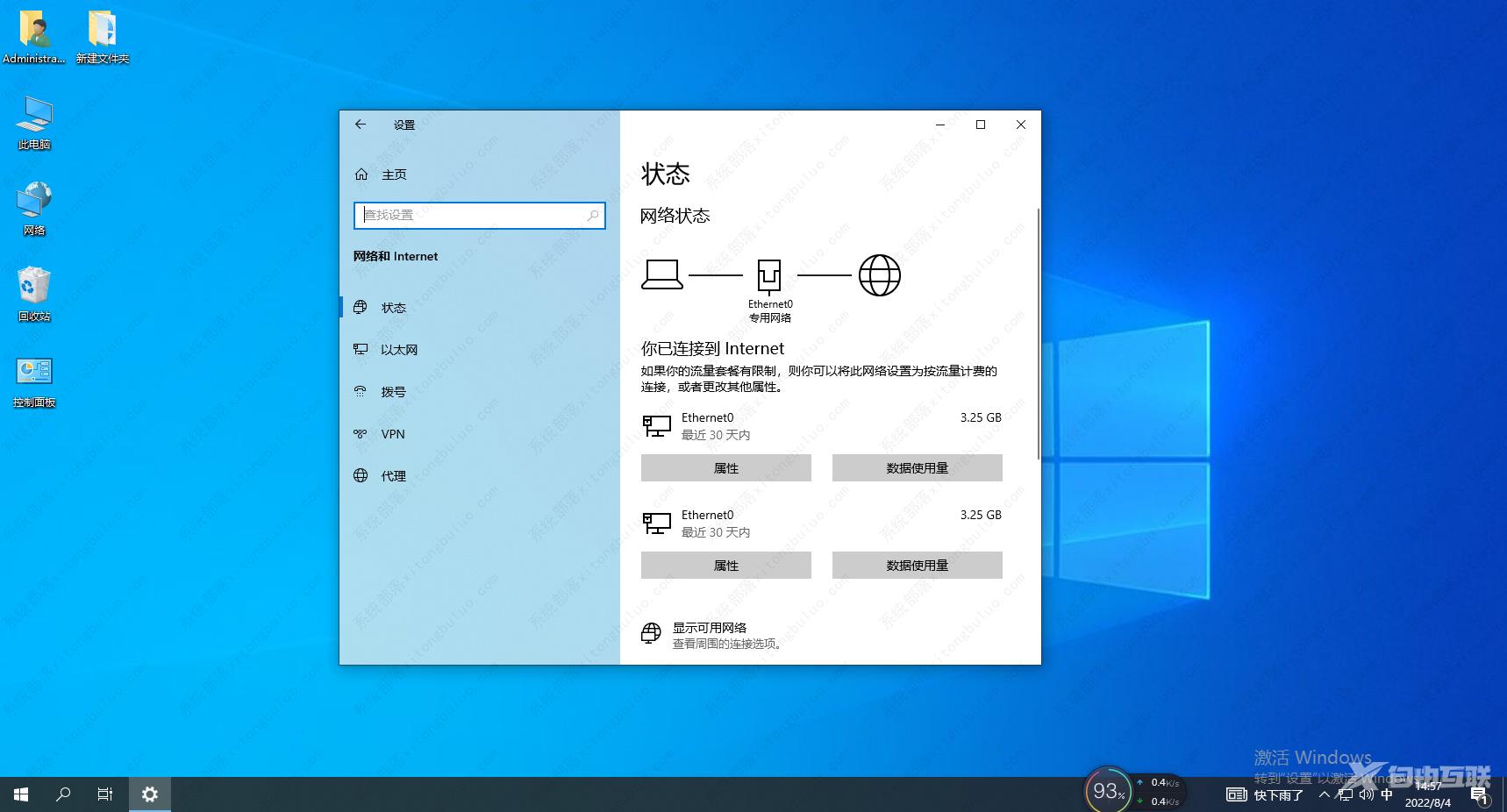
Task: Select the 网络 desktop icon
Action: pyautogui.click(x=34, y=210)
